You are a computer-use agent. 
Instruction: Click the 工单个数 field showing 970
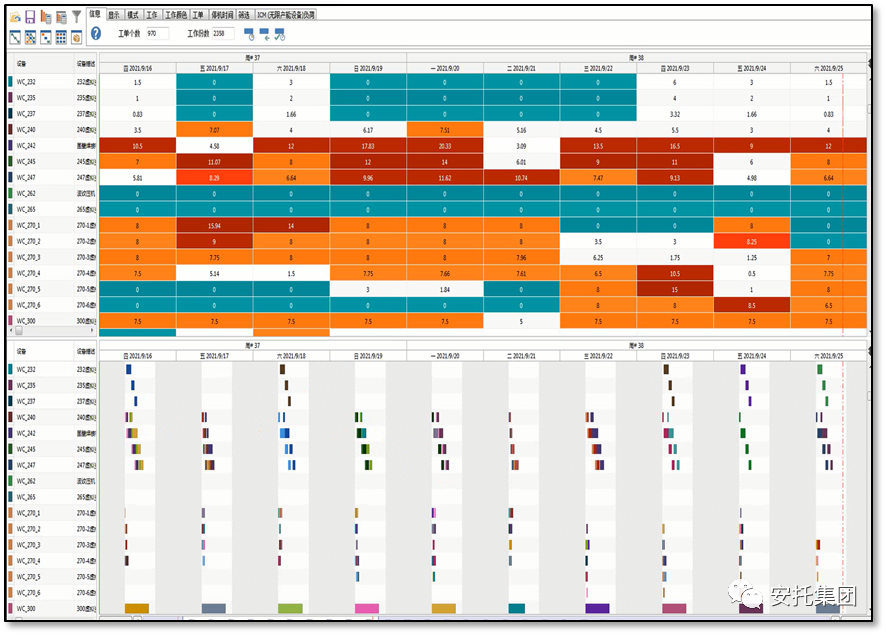click(x=156, y=34)
